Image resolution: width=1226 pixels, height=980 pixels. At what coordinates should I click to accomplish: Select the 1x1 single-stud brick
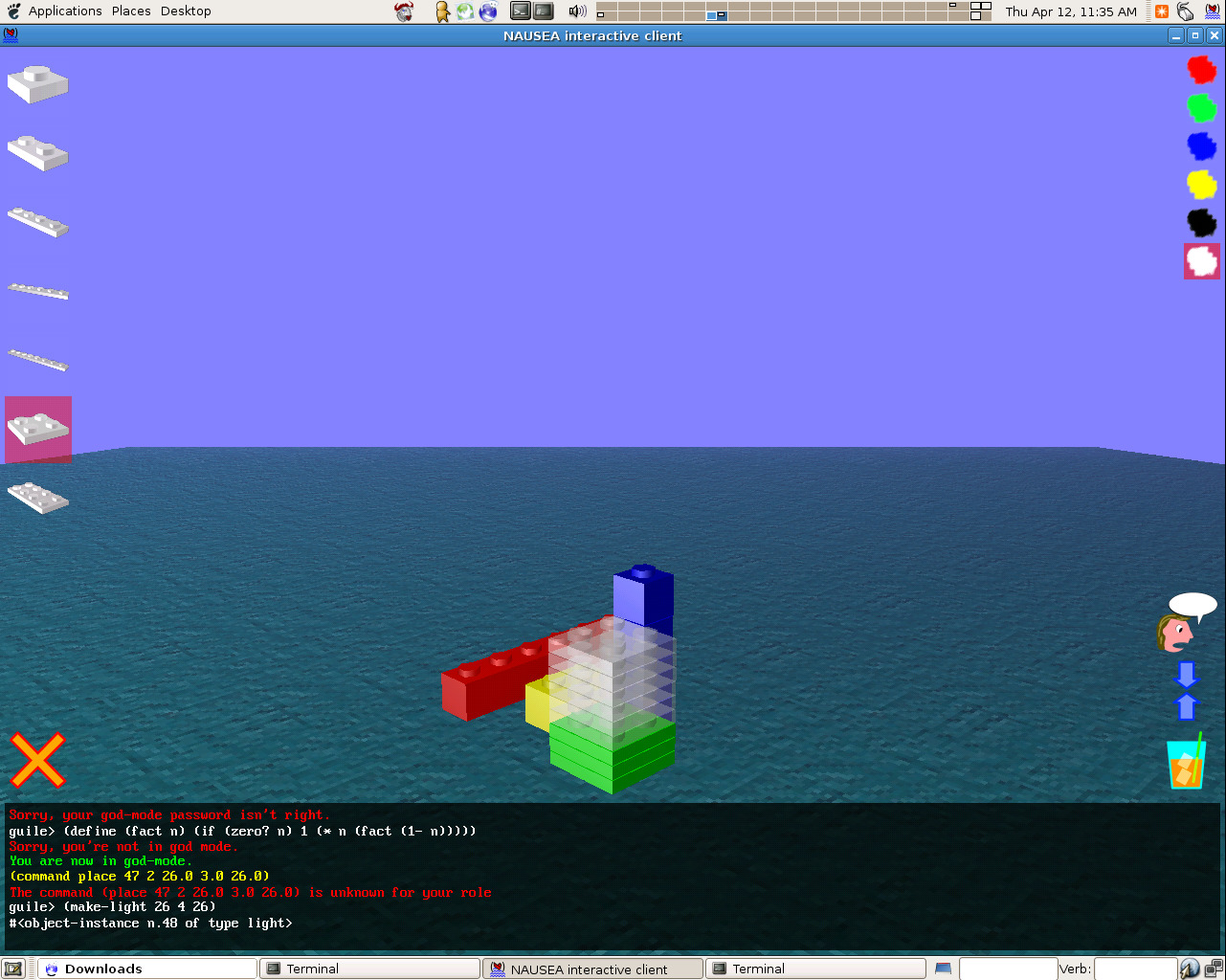pos(38,84)
